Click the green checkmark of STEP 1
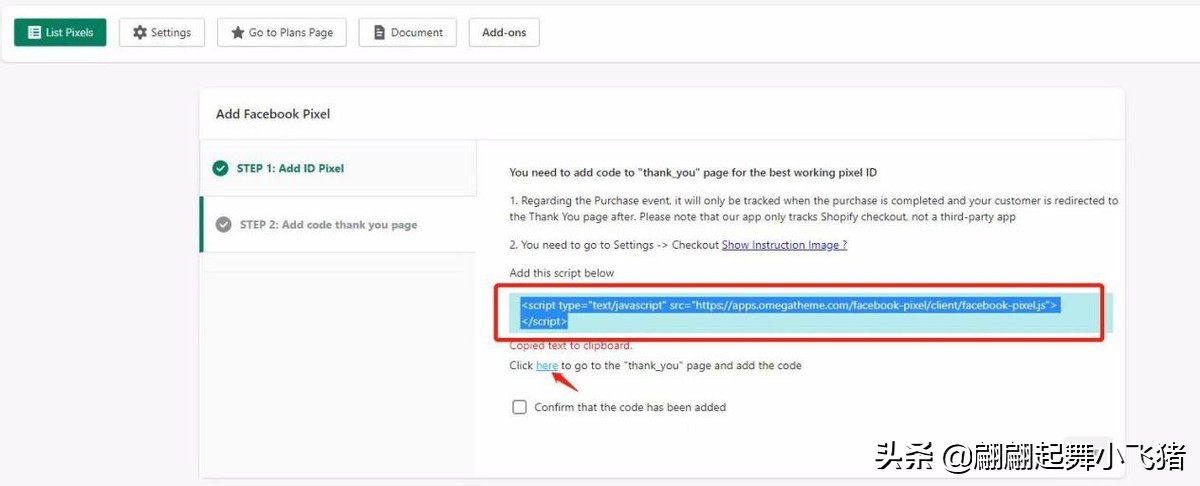The image size is (1200, 486). [220, 168]
